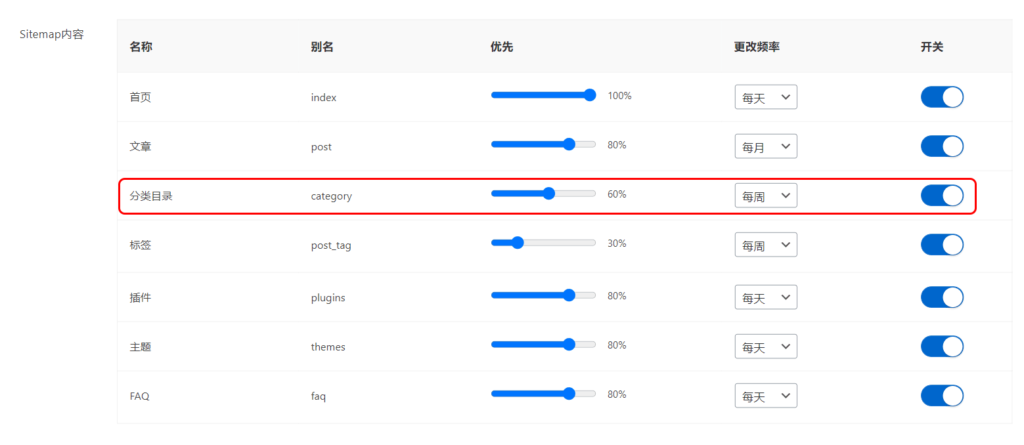The image size is (1024, 445).
Task: Expand the 标签 frequency dropdown
Action: tap(765, 245)
